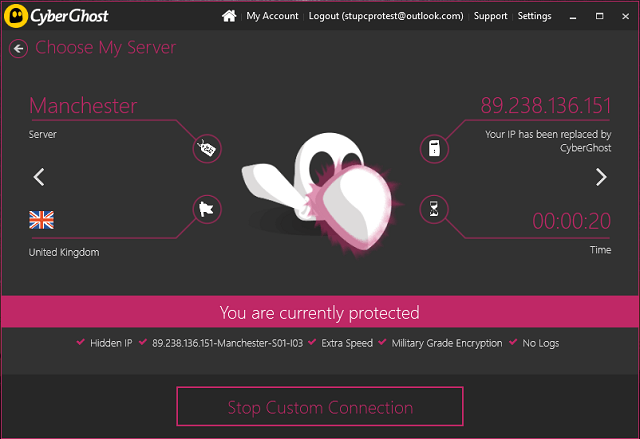Screen dimensions: 640x439
Task: Click the back arrow beside Choose My Server
Action: coord(18,49)
